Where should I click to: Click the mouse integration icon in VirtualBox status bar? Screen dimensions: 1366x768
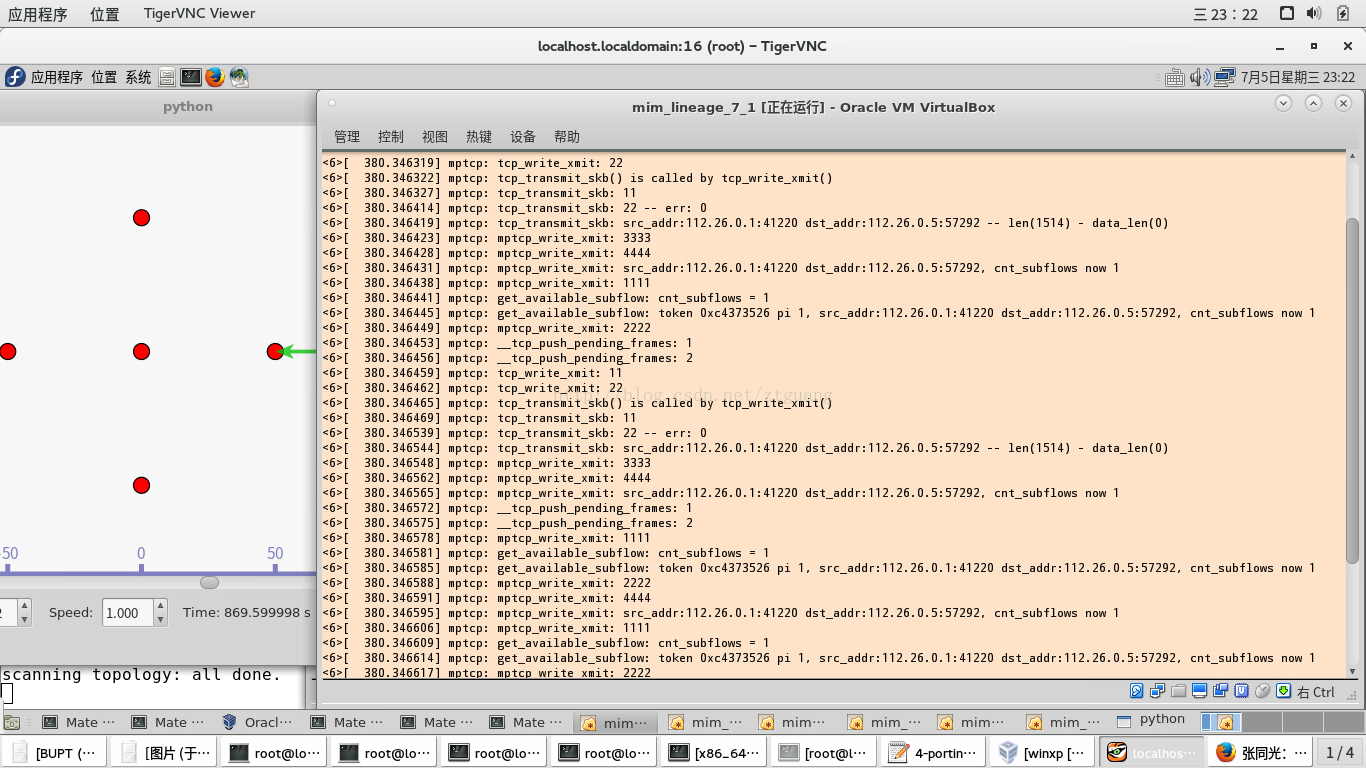click(x=1262, y=691)
